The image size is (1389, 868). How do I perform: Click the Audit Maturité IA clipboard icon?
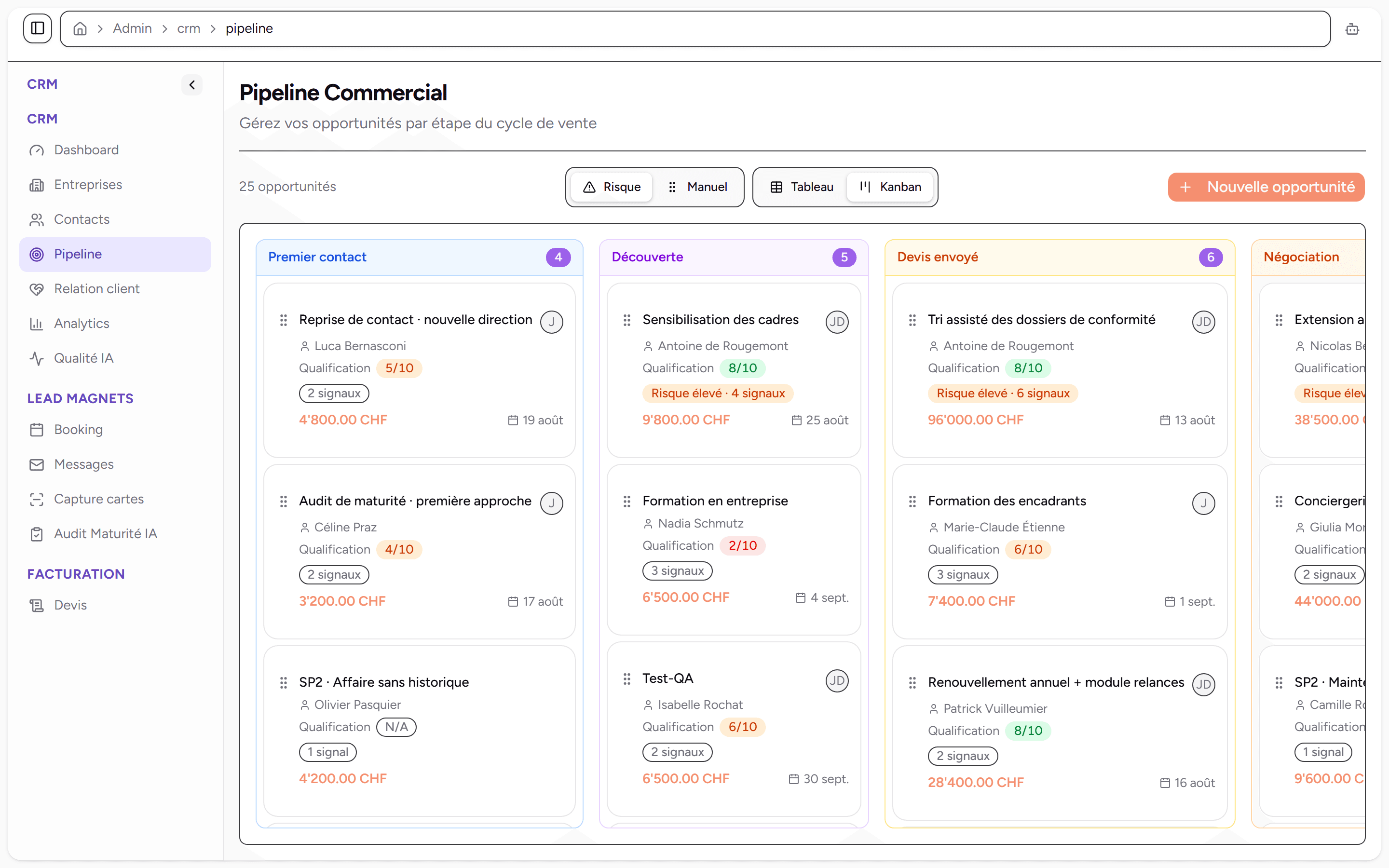click(x=37, y=534)
